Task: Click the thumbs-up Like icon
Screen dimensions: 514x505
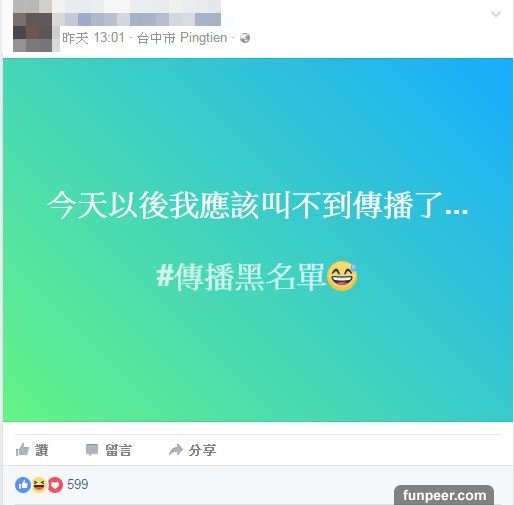Action: [22, 450]
